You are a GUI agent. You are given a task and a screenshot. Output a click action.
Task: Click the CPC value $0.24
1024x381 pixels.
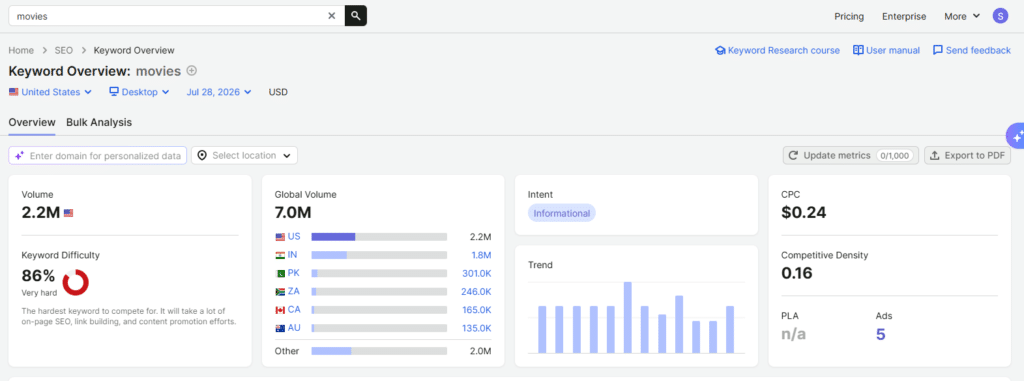(803, 212)
